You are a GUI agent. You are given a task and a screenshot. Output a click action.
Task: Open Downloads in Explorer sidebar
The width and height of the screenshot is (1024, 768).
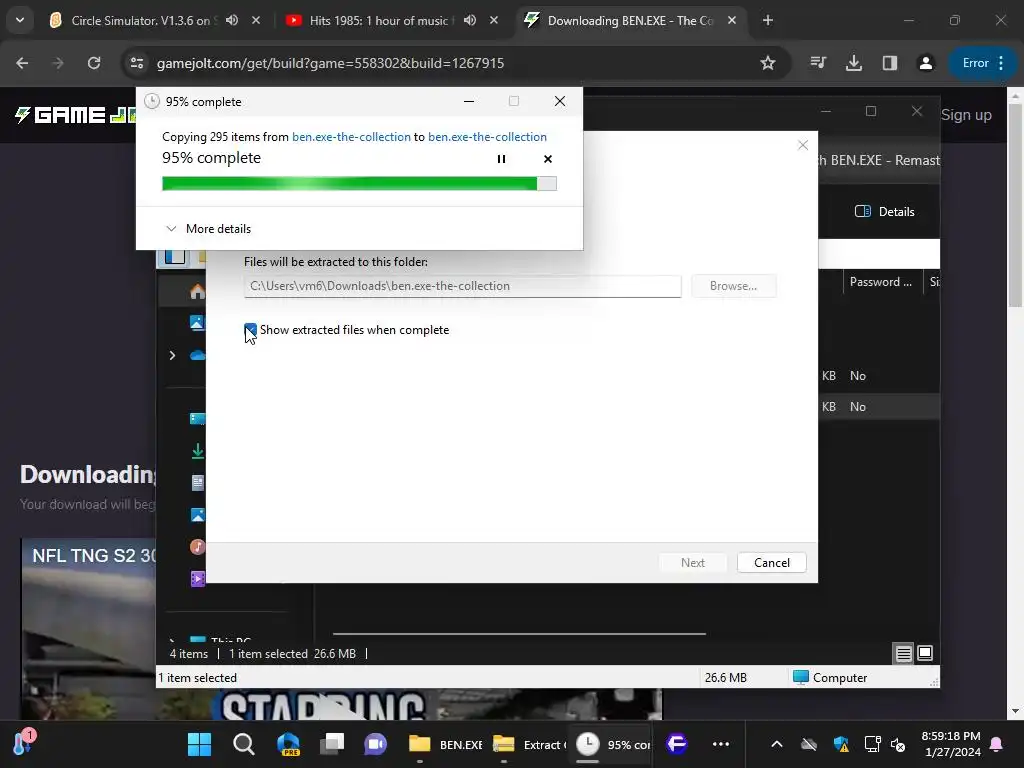(197, 451)
